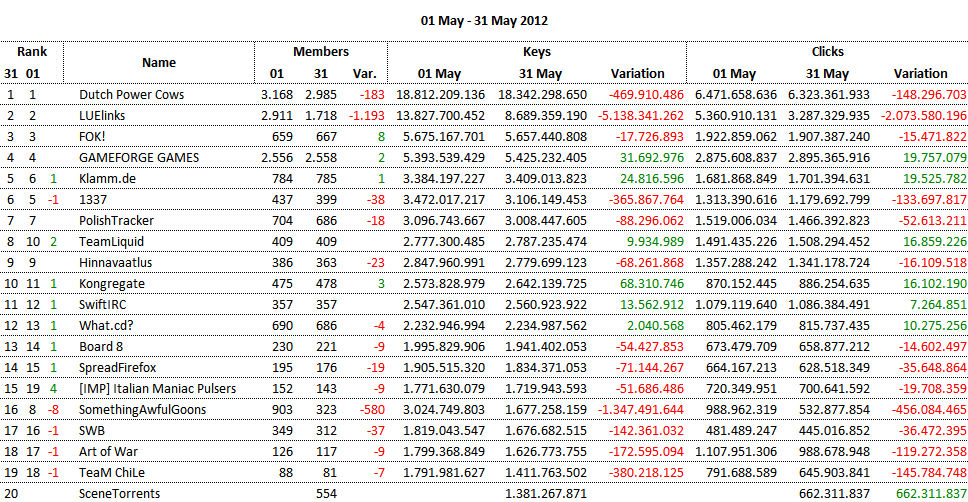Viewport: 968px width, 502px height.
Task: Select keys value 18.342.298.650
Action: click(x=543, y=94)
